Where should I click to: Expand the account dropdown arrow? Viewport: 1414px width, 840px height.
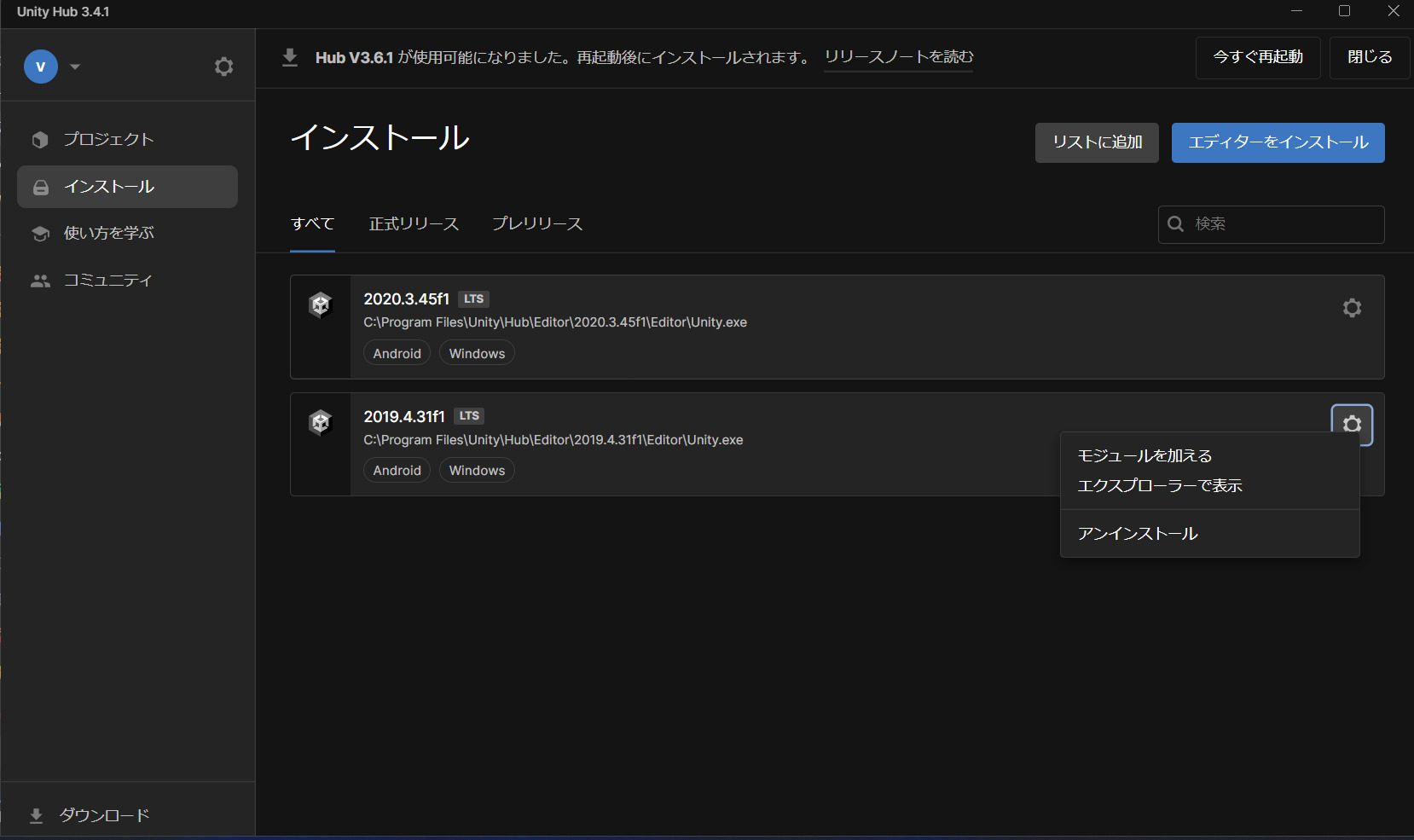75,66
